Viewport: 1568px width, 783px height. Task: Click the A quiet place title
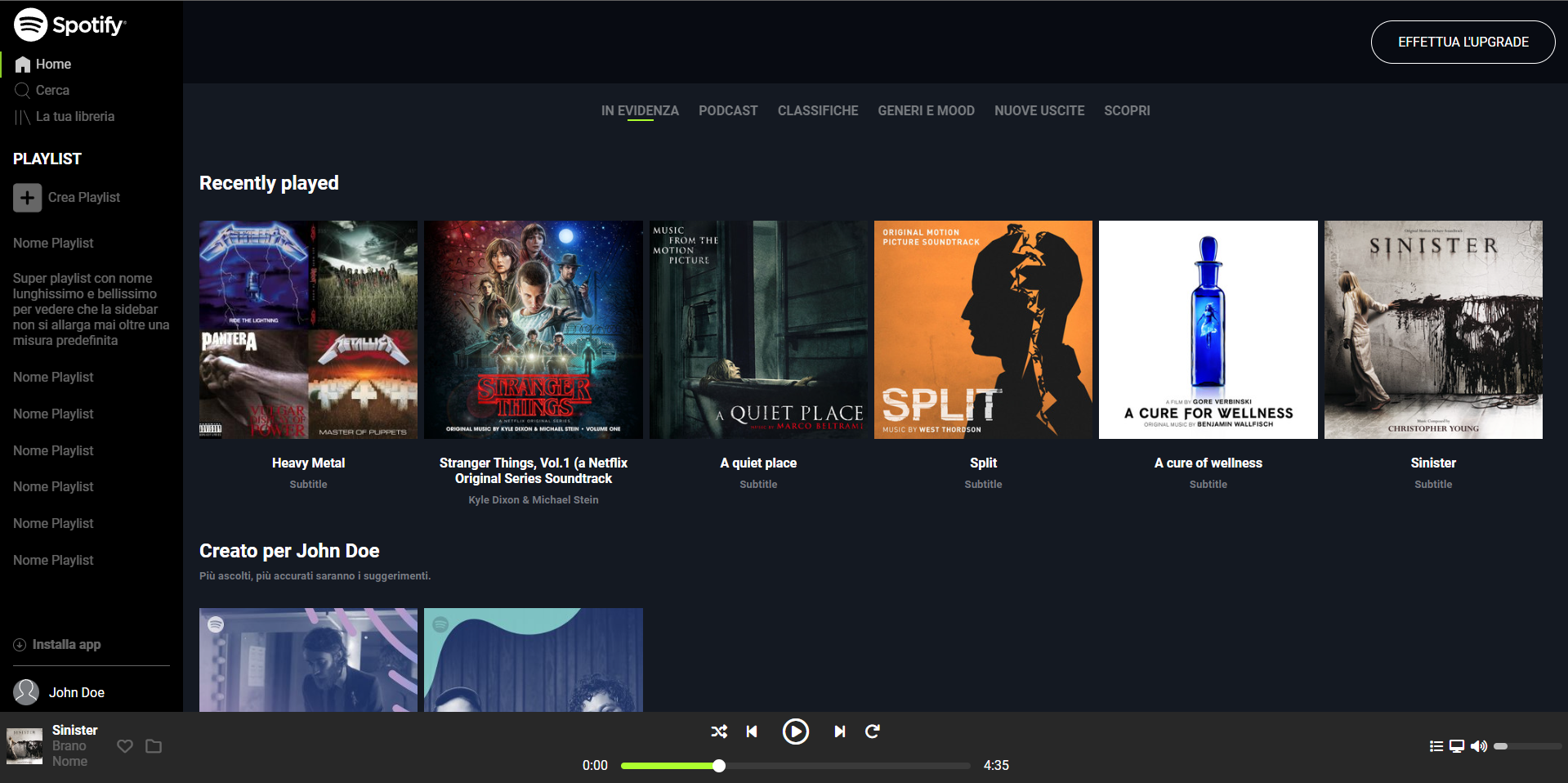click(758, 463)
